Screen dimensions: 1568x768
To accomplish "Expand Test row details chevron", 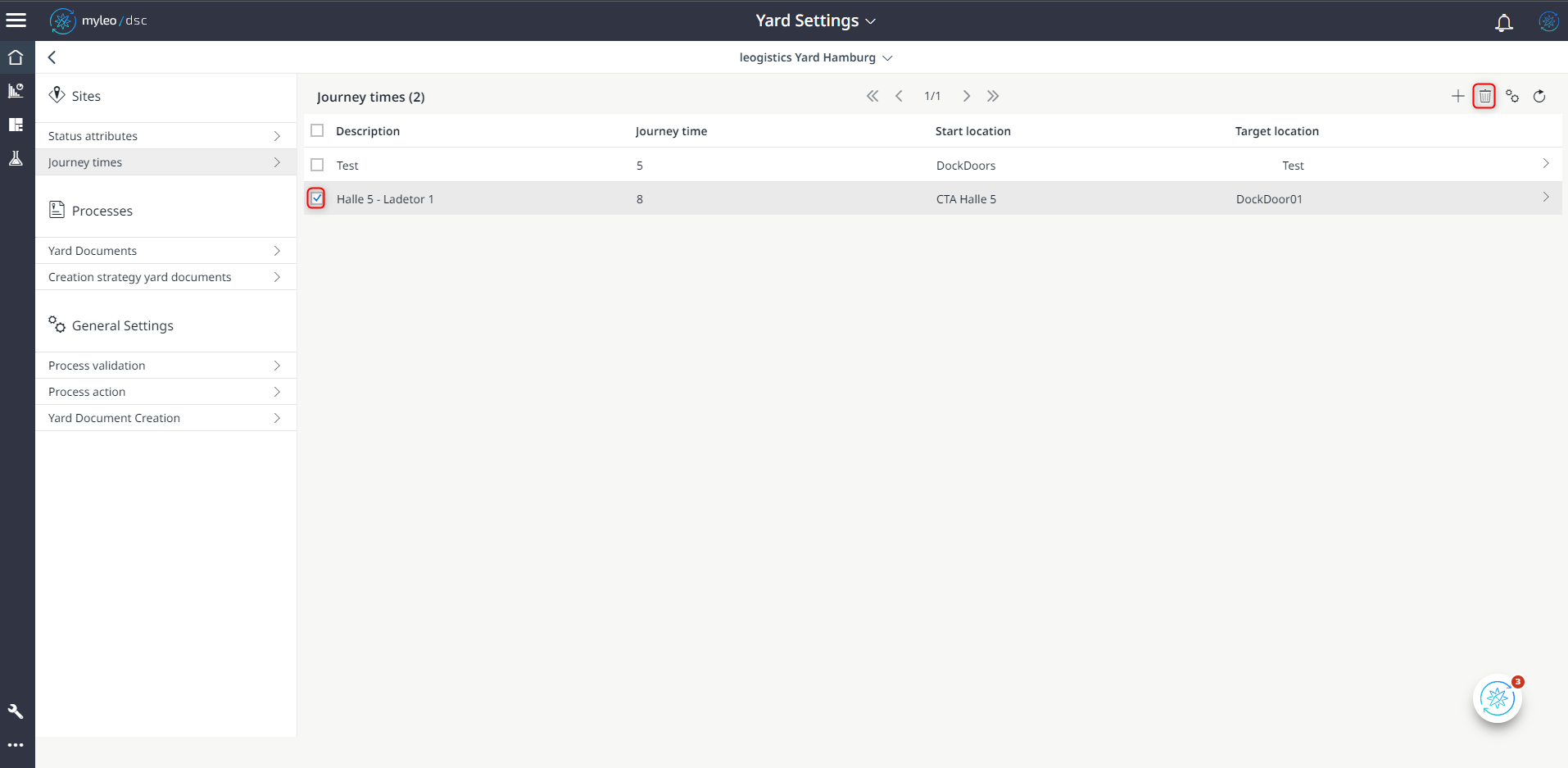I will pyautogui.click(x=1545, y=163).
